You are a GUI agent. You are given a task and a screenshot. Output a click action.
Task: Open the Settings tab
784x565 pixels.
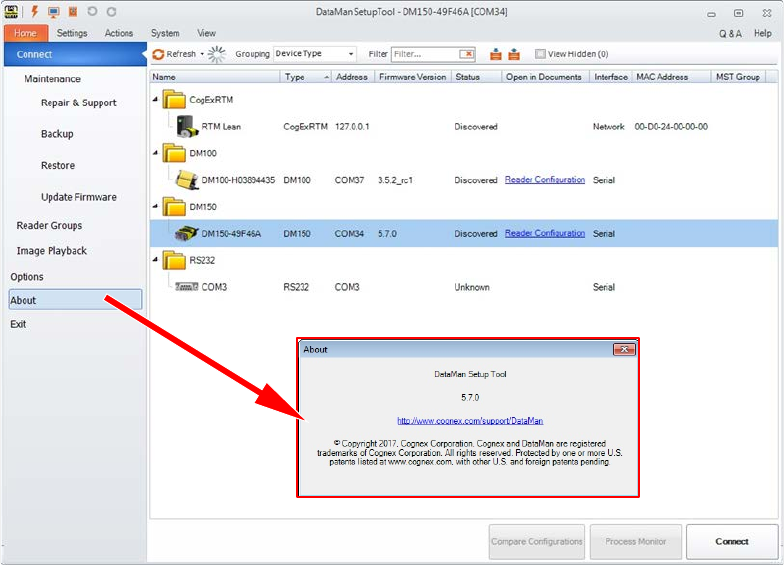pyautogui.click(x=72, y=33)
